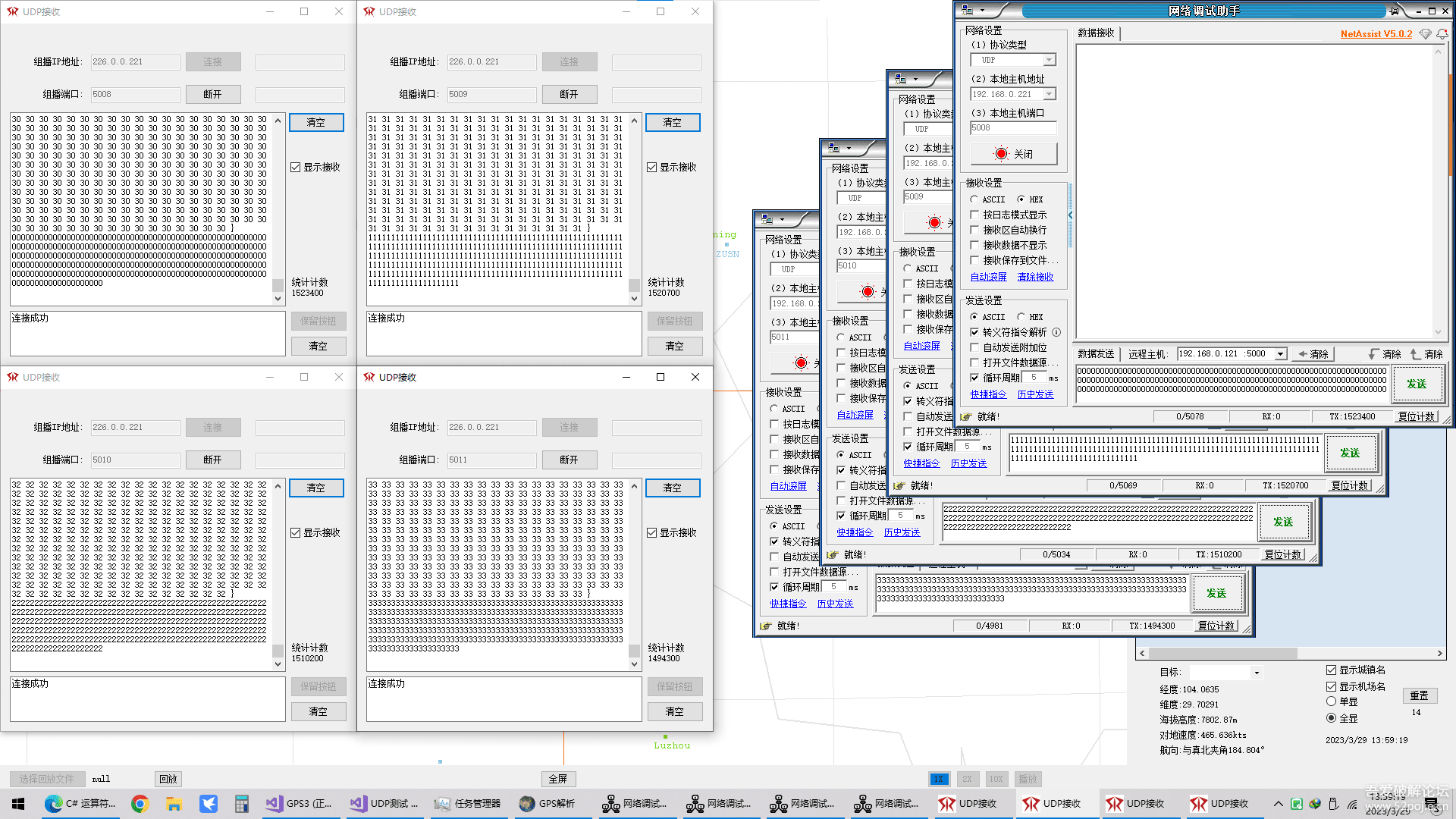Enable the 自动发送附加位 checkbox
Image resolution: width=1456 pixels, height=819 pixels.
(x=975, y=347)
